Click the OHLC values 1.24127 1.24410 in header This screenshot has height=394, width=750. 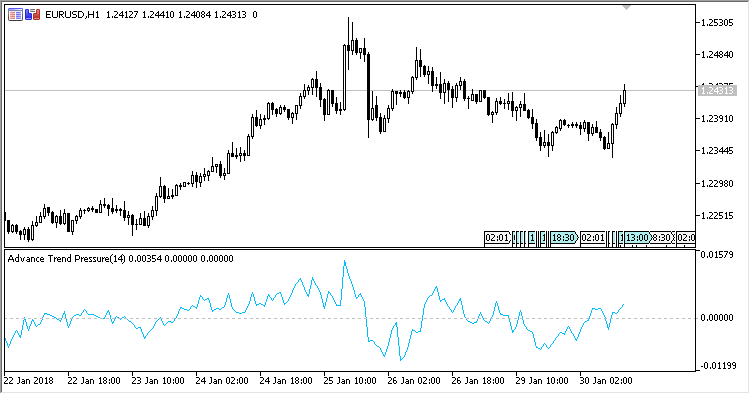(141, 15)
